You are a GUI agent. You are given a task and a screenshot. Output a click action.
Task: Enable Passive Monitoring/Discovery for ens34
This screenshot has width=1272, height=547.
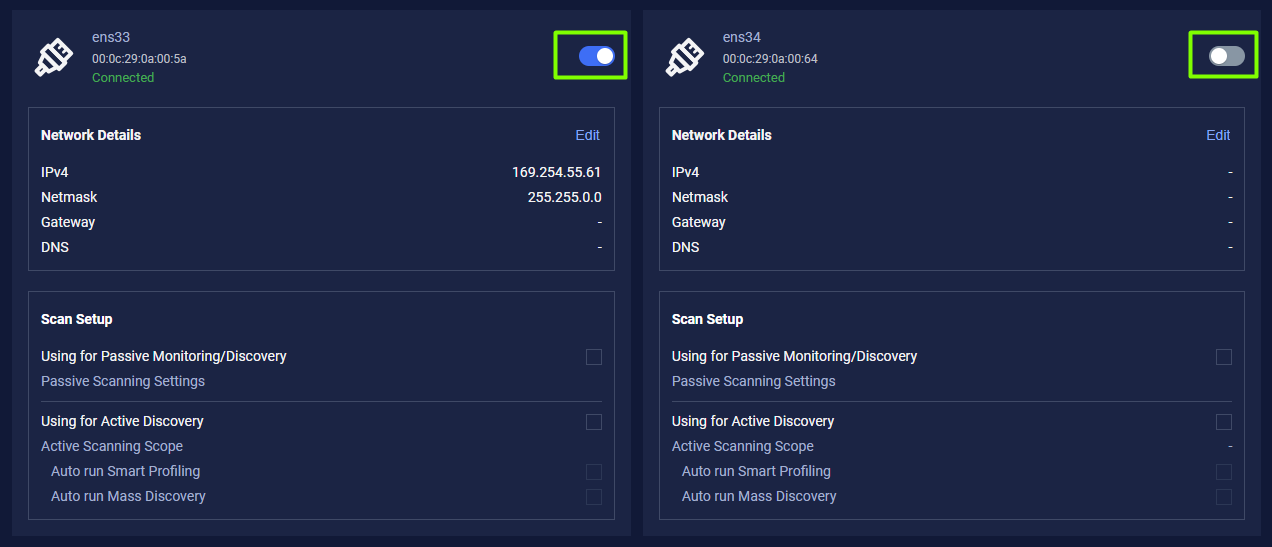point(1224,357)
